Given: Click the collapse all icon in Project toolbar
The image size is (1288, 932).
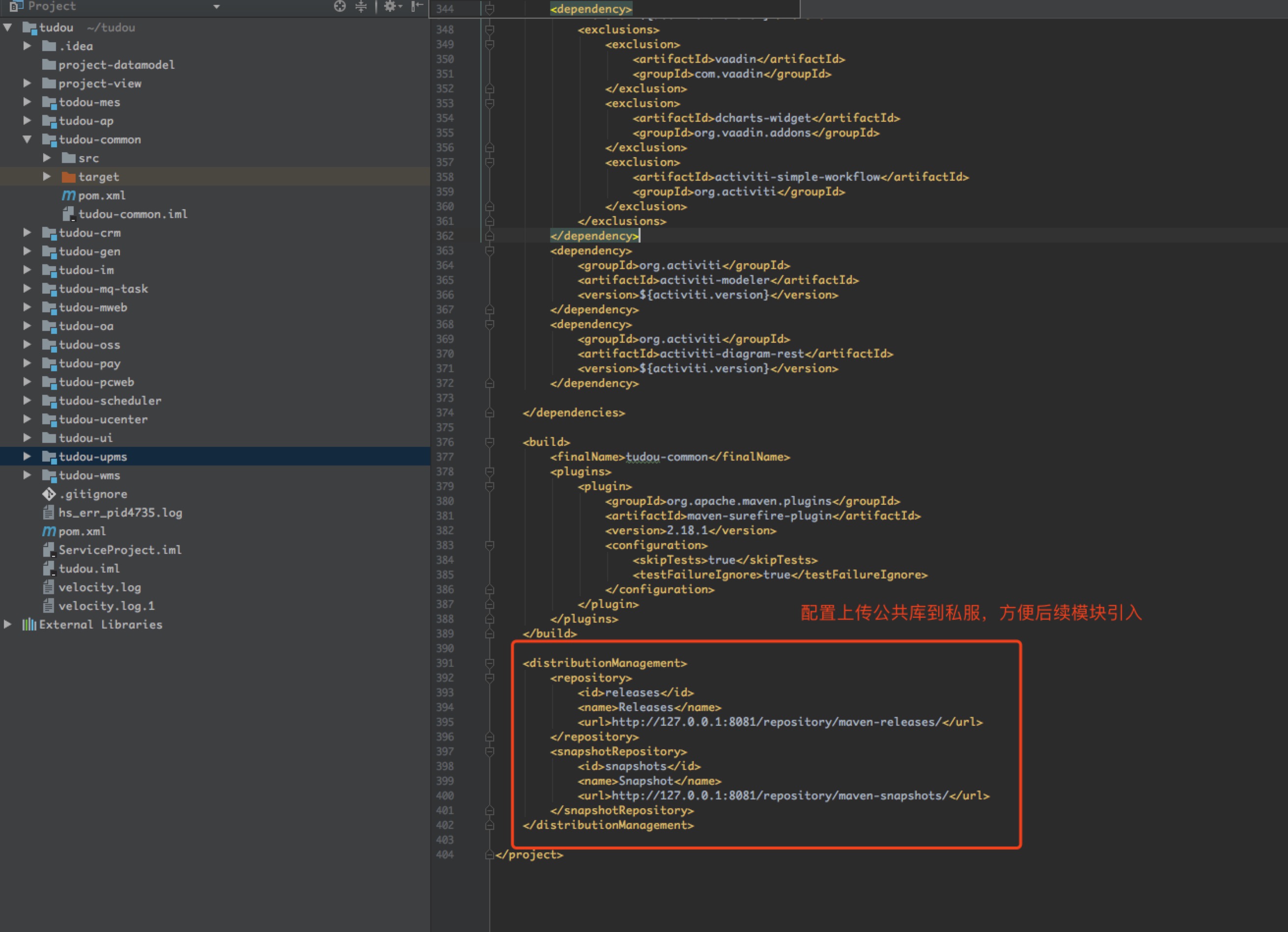Looking at the screenshot, I should click(x=361, y=6).
